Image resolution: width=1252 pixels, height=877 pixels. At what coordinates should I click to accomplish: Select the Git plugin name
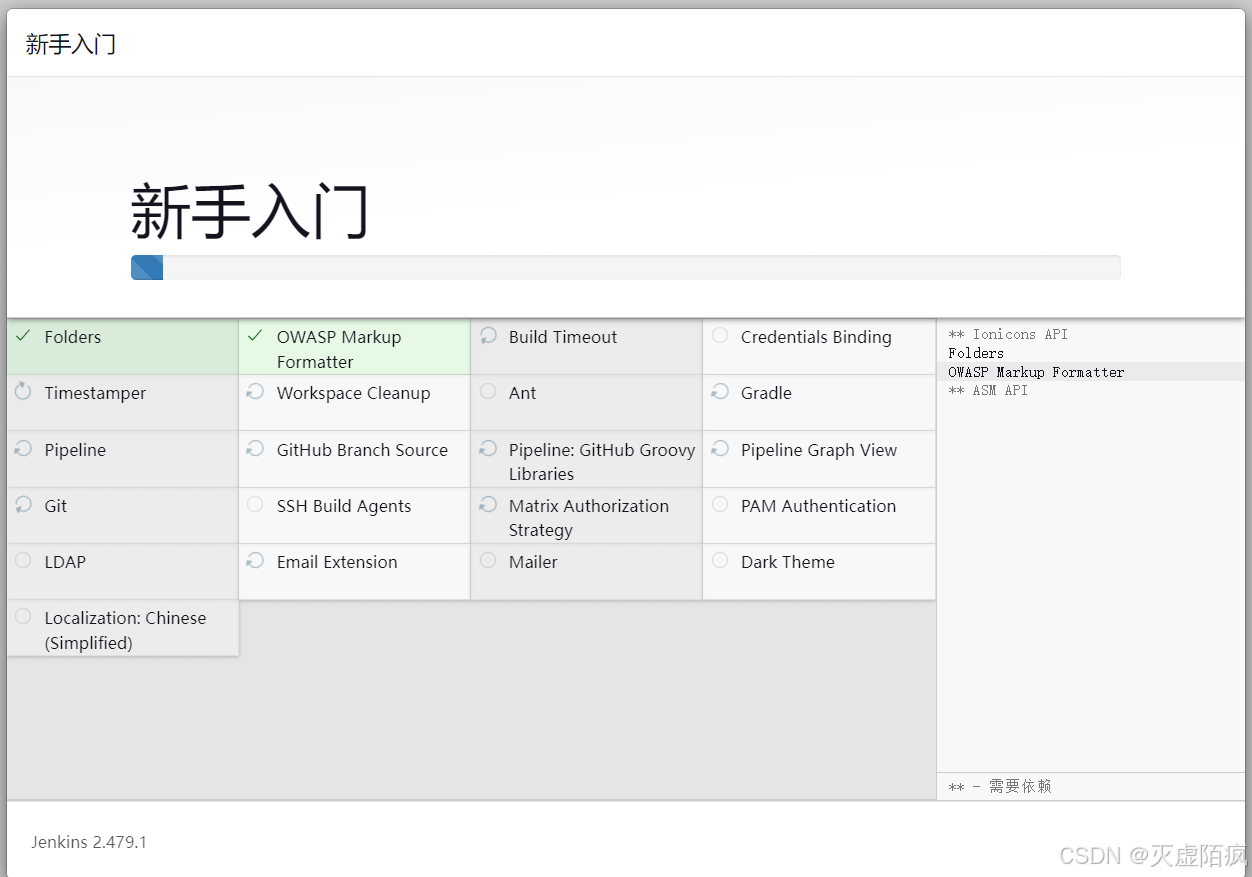(x=56, y=506)
